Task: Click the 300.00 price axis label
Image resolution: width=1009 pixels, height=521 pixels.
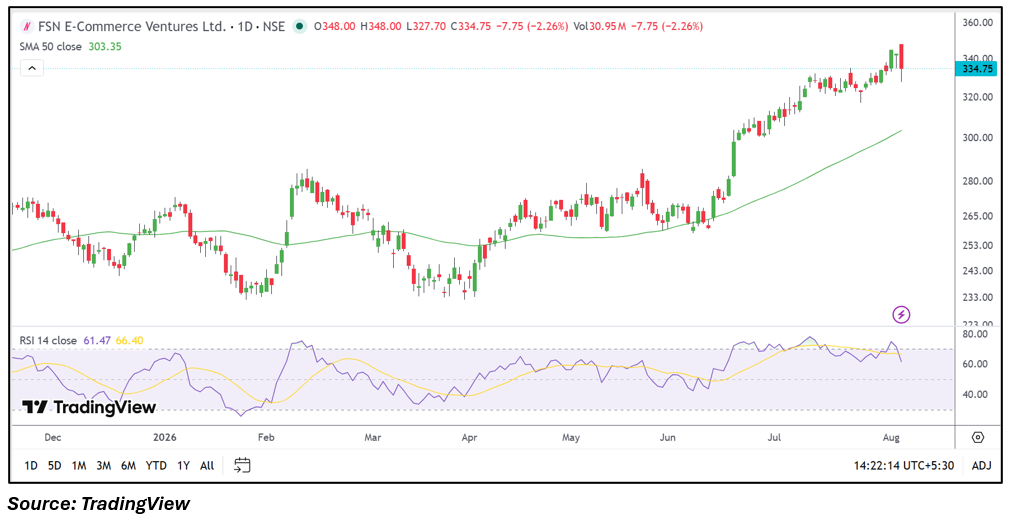Action: pyautogui.click(x=978, y=138)
